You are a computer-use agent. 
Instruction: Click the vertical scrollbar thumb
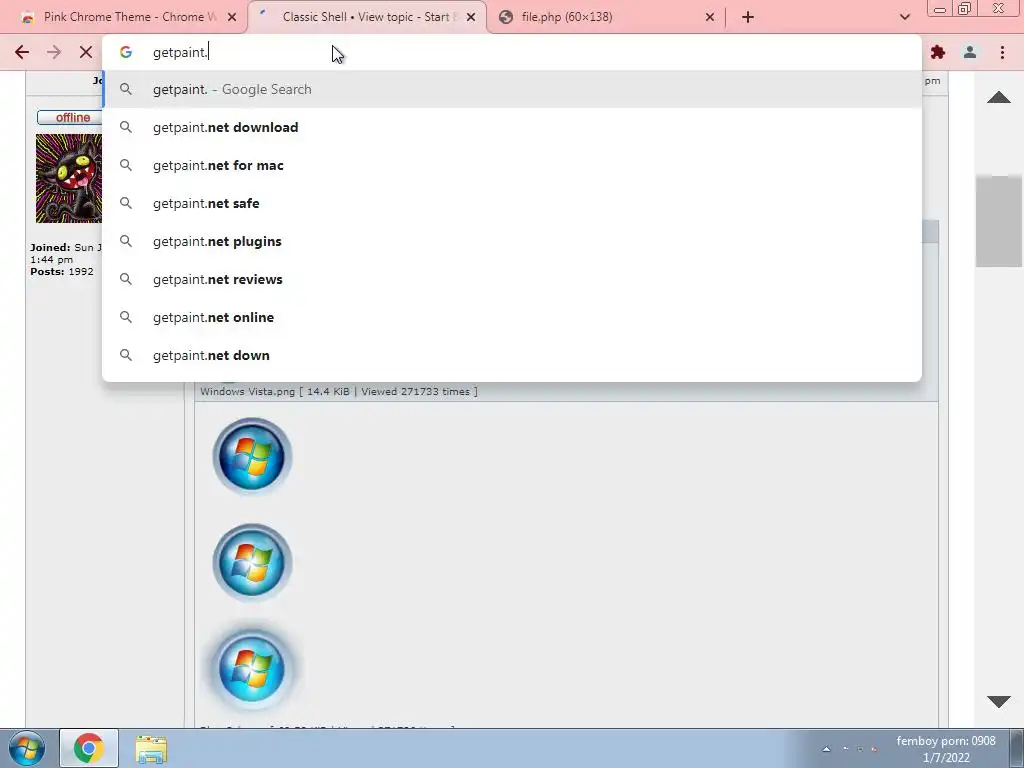click(x=999, y=221)
